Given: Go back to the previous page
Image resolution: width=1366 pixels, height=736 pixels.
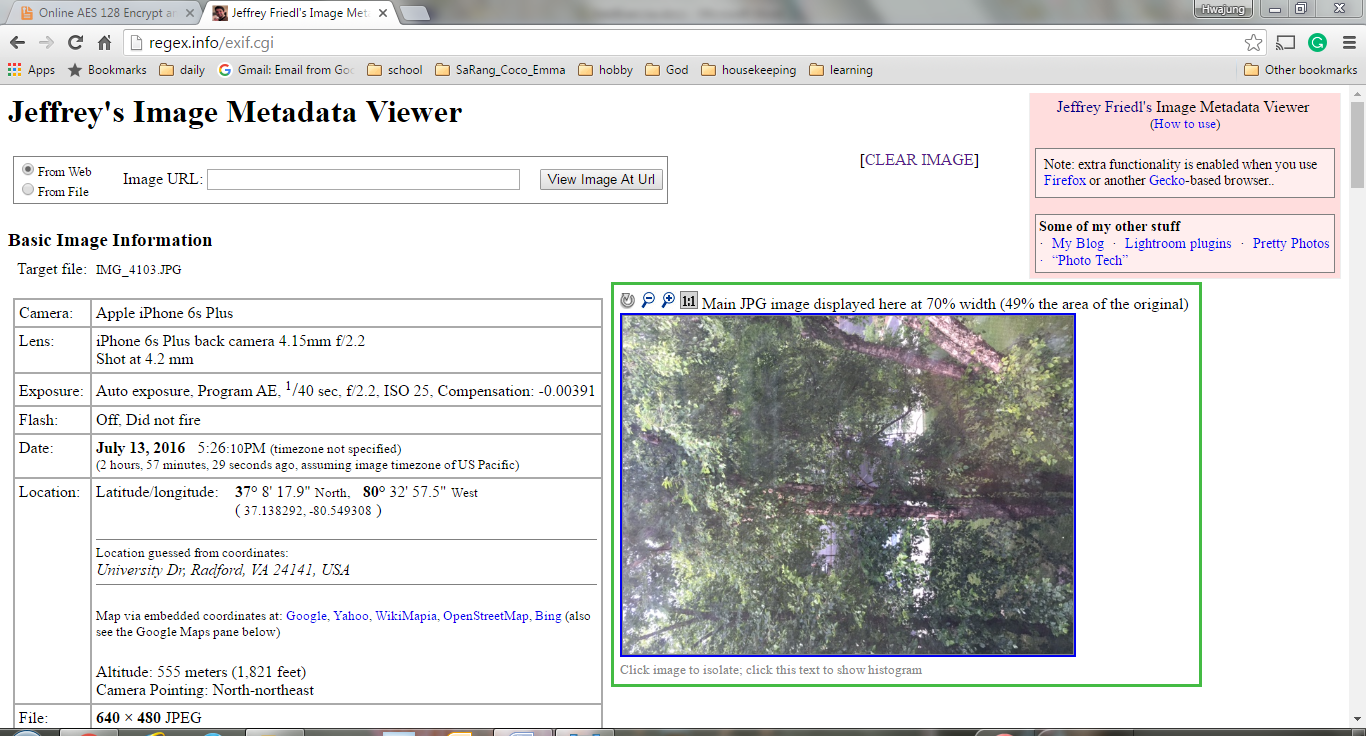Looking at the screenshot, I should (17, 42).
